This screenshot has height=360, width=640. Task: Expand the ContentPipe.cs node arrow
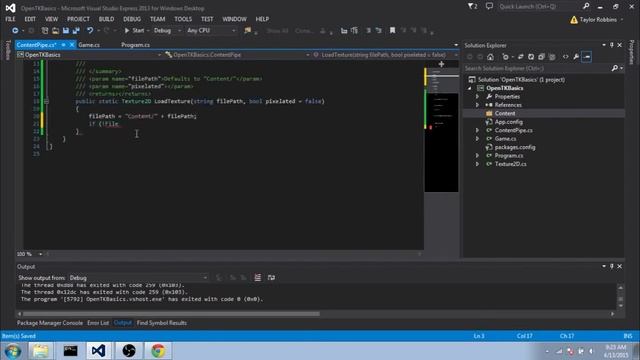(477, 130)
